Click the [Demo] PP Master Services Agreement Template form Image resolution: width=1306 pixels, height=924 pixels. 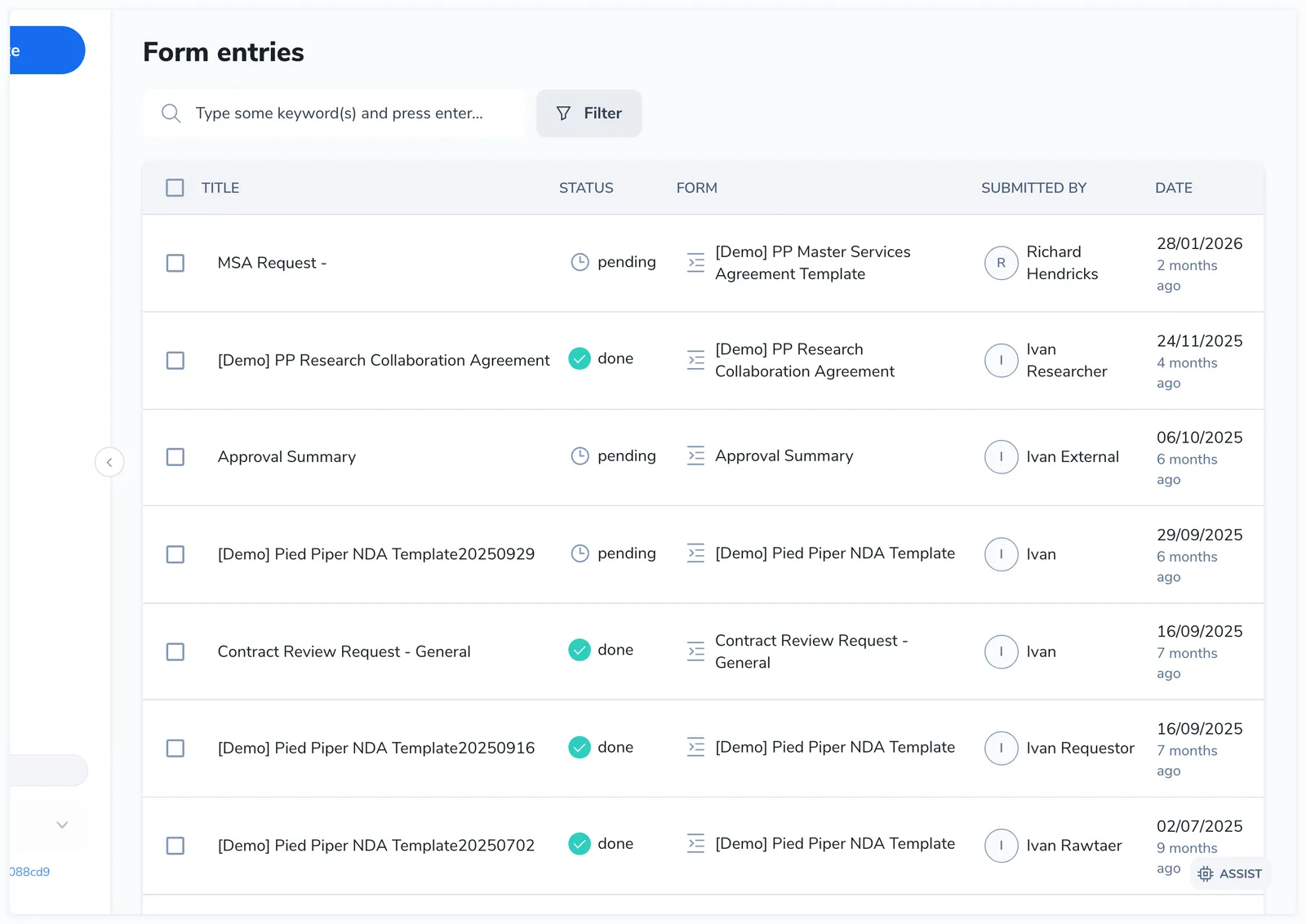[813, 263]
